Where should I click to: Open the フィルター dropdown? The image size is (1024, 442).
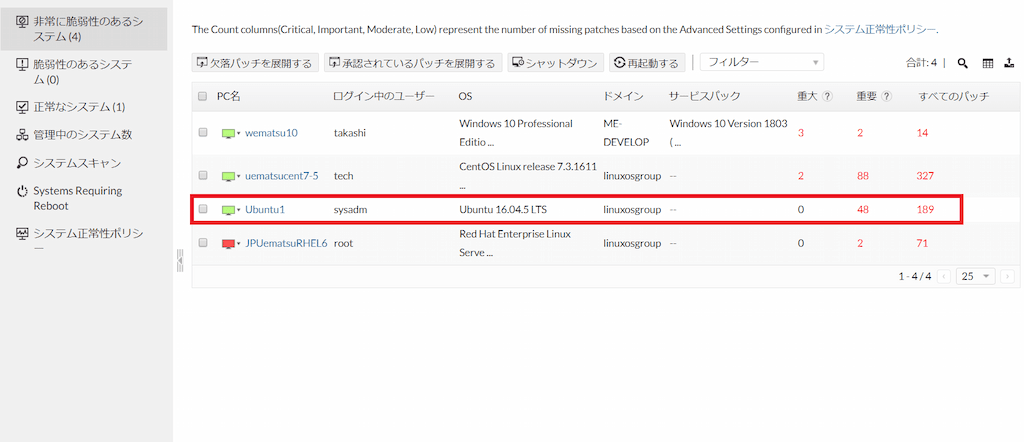762,63
